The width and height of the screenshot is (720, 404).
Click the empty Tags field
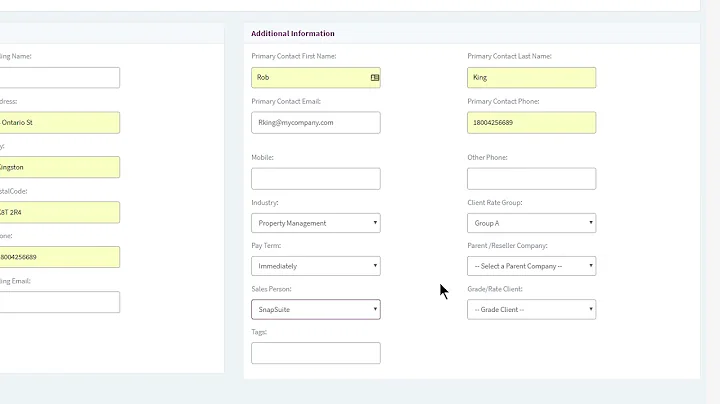[x=315, y=353]
